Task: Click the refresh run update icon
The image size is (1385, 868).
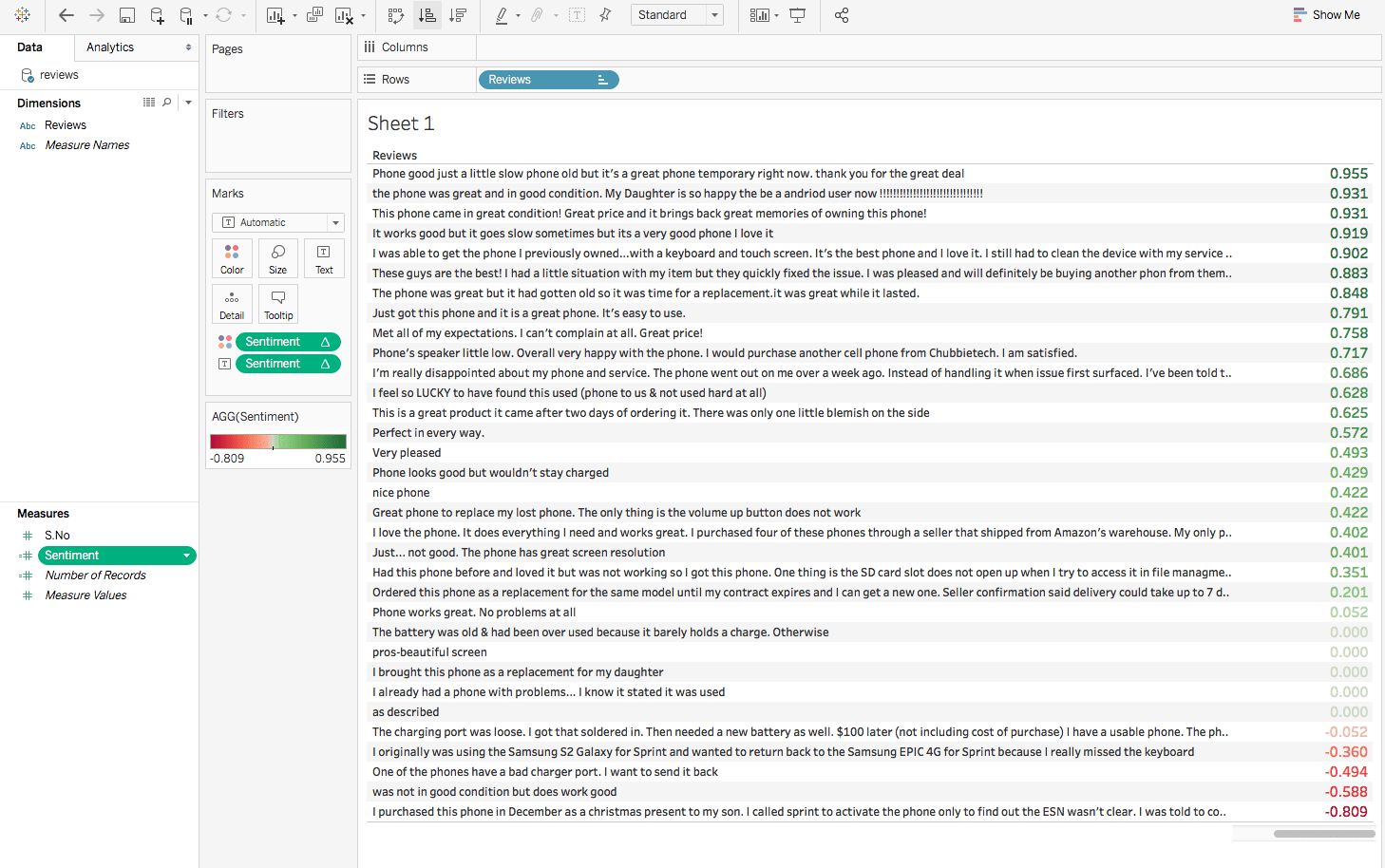Action: tap(223, 15)
